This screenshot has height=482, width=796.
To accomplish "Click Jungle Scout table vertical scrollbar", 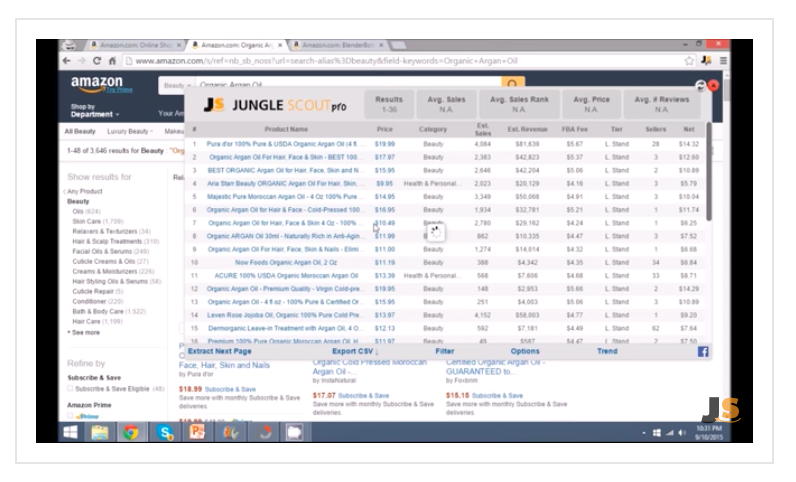I will [709, 173].
